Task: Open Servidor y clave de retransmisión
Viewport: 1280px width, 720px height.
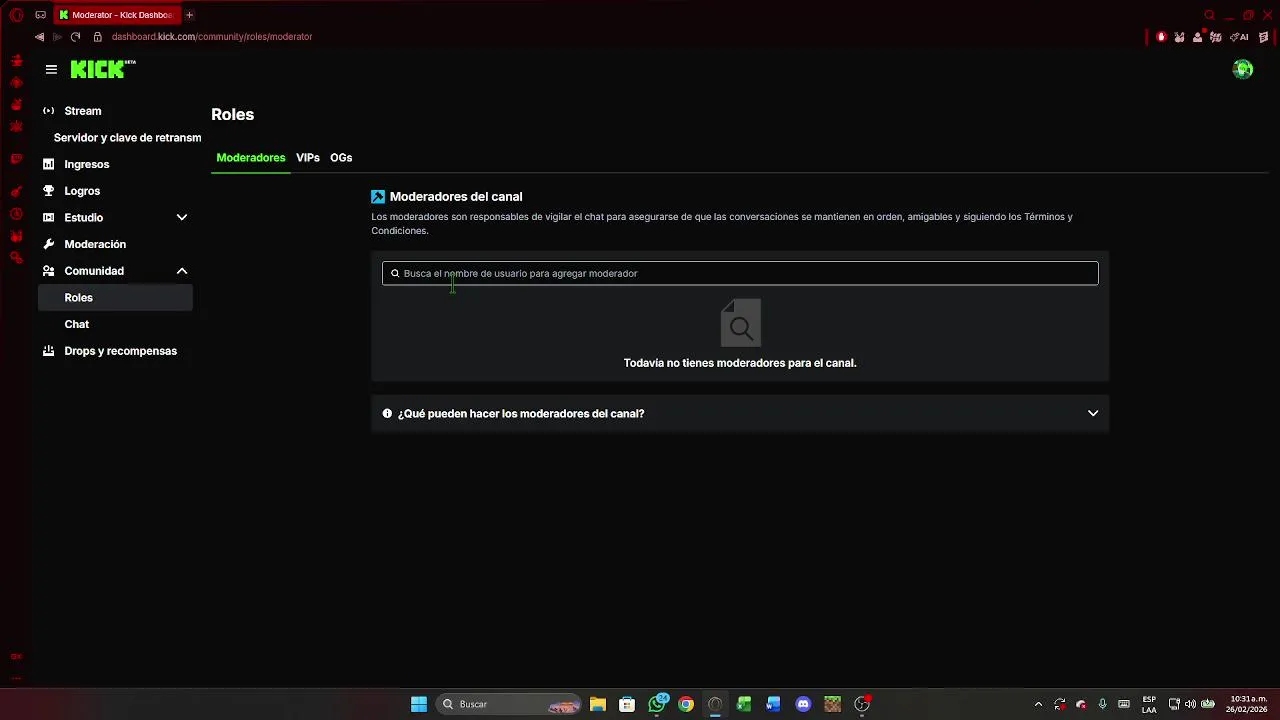Action: 127,138
